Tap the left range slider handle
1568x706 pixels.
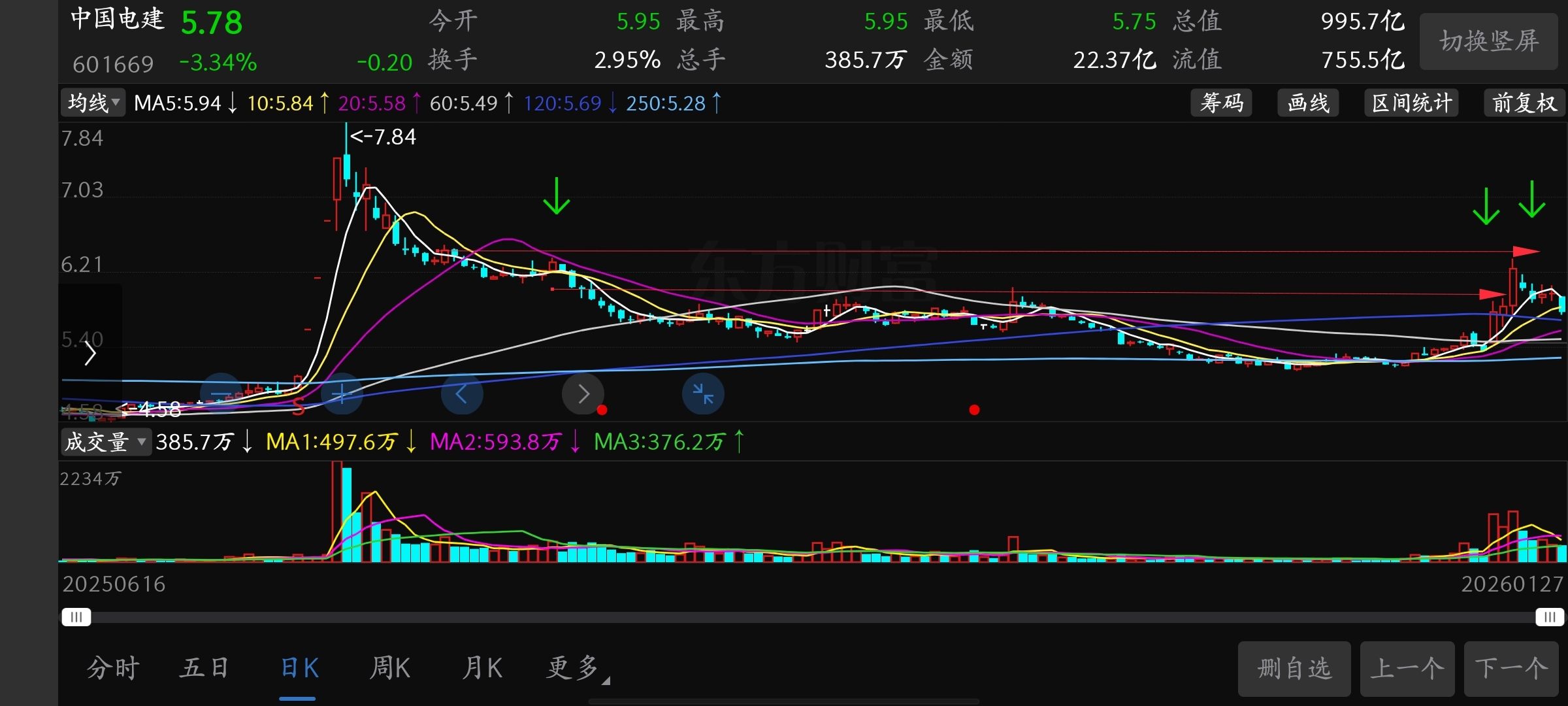(76, 617)
